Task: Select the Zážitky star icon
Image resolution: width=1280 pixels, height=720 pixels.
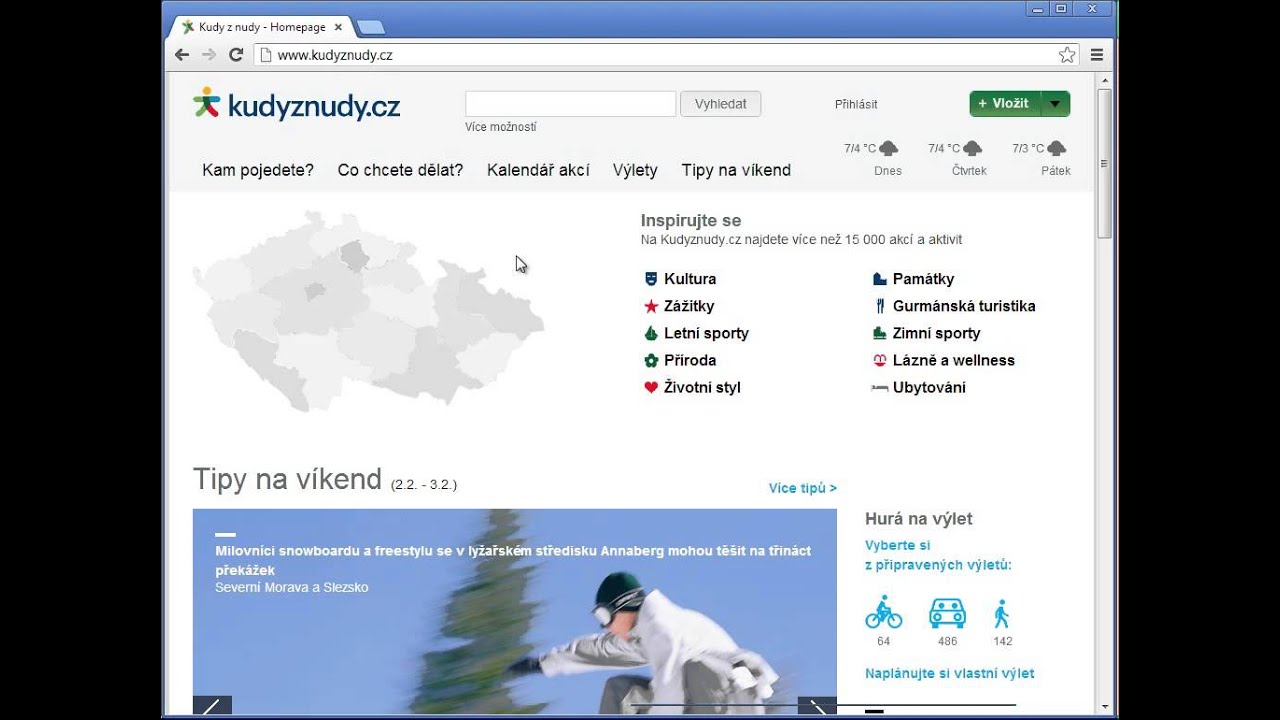Action: [x=651, y=306]
